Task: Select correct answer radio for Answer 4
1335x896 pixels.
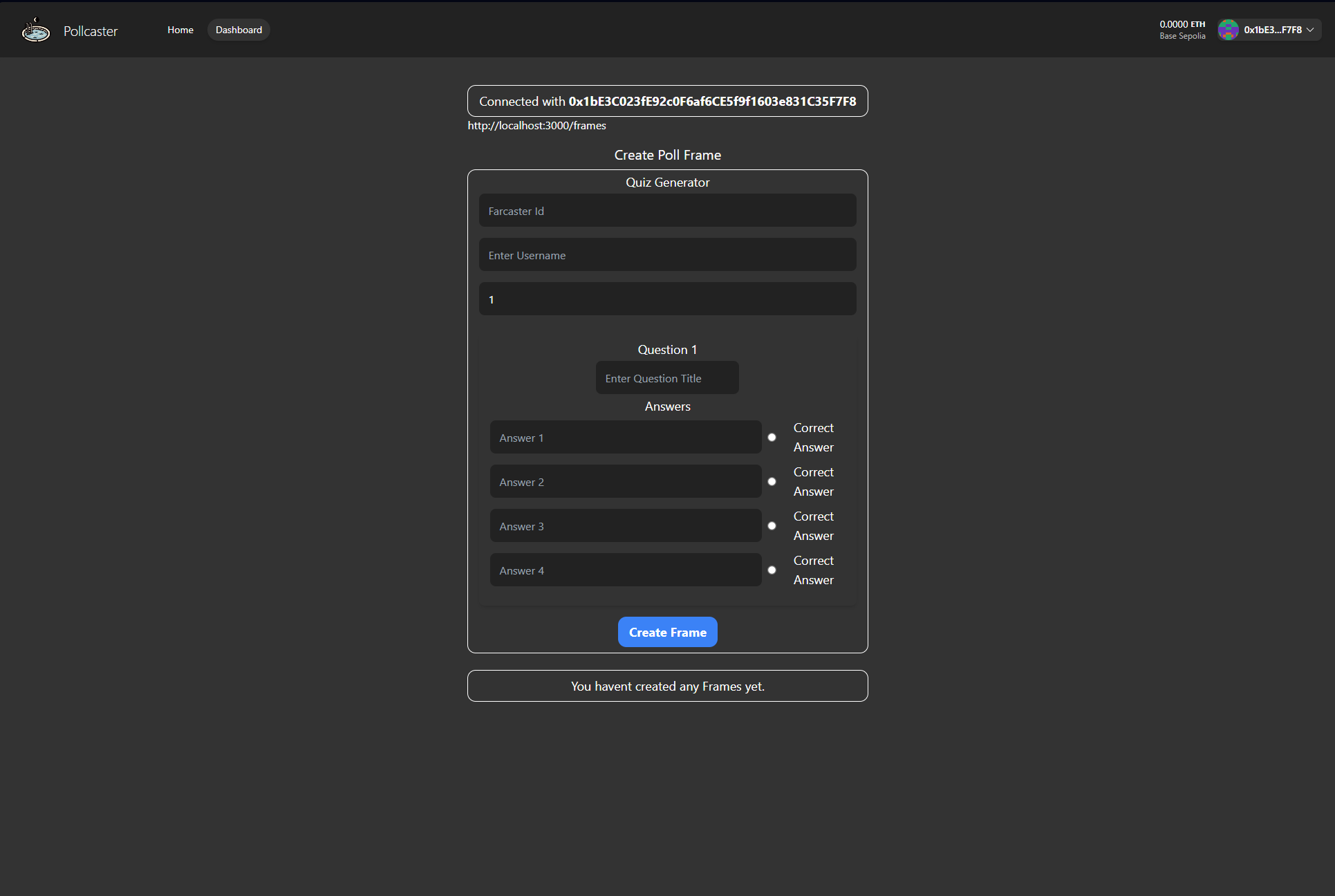Action: click(773, 570)
